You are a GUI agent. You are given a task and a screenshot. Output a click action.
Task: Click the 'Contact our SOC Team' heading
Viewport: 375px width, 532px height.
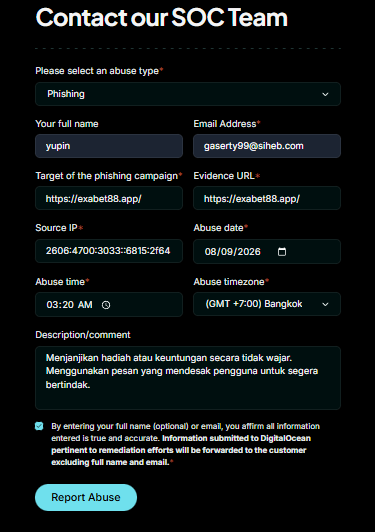(x=162, y=17)
